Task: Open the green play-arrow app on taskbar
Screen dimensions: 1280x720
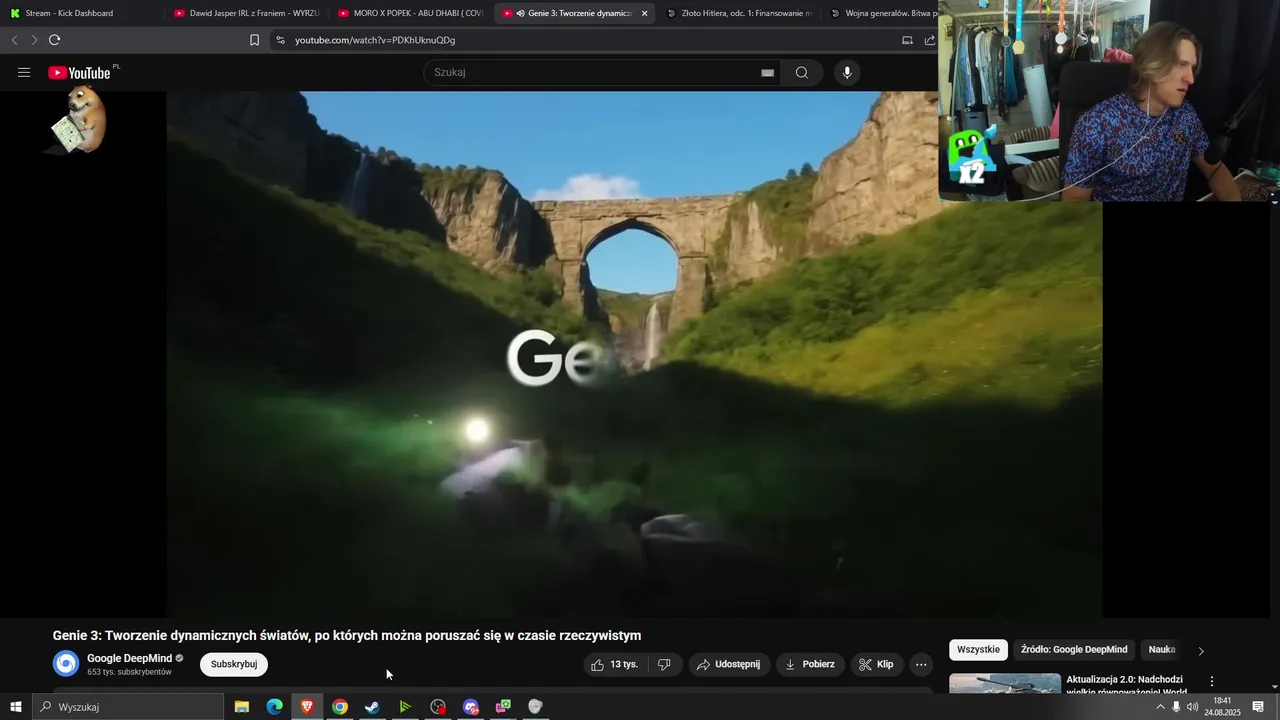Action: point(405,707)
